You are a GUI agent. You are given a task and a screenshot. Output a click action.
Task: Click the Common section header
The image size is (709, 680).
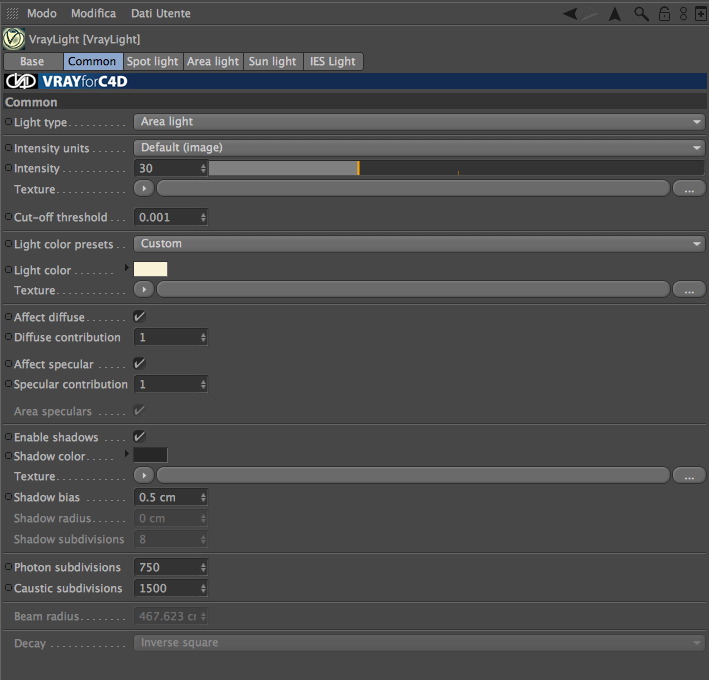click(355, 102)
